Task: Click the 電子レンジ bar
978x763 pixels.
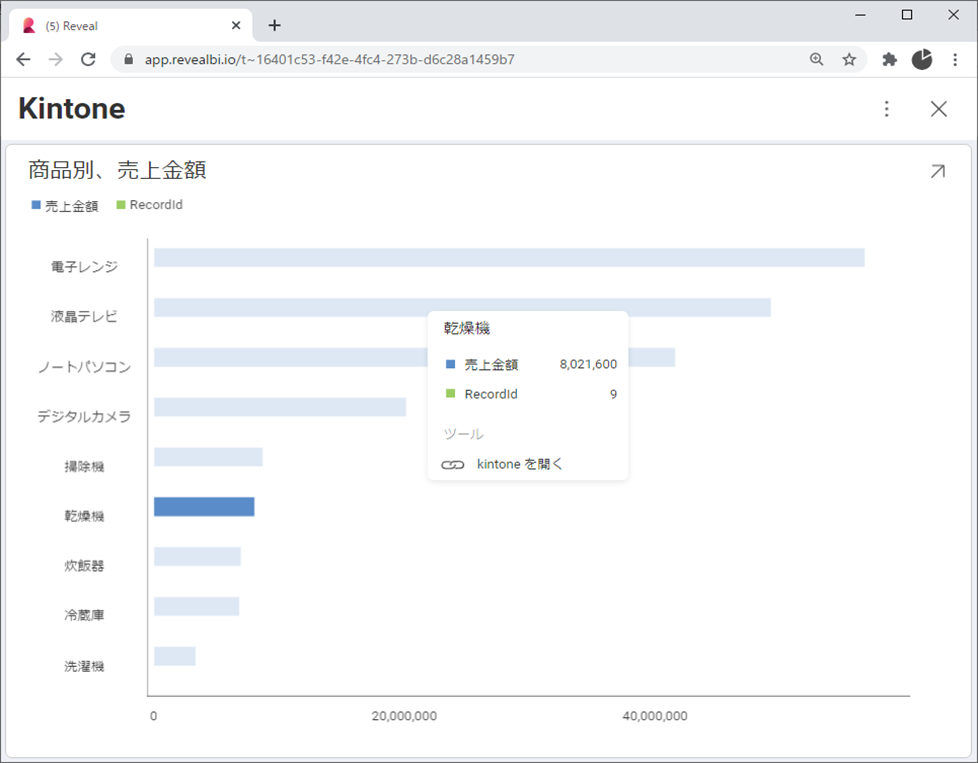Action: coord(509,258)
